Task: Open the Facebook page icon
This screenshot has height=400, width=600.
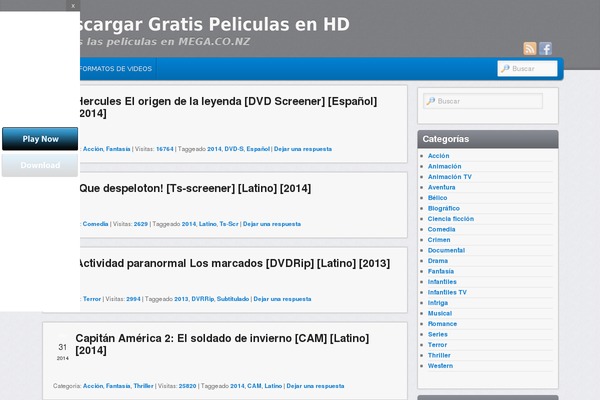Action: [545, 49]
